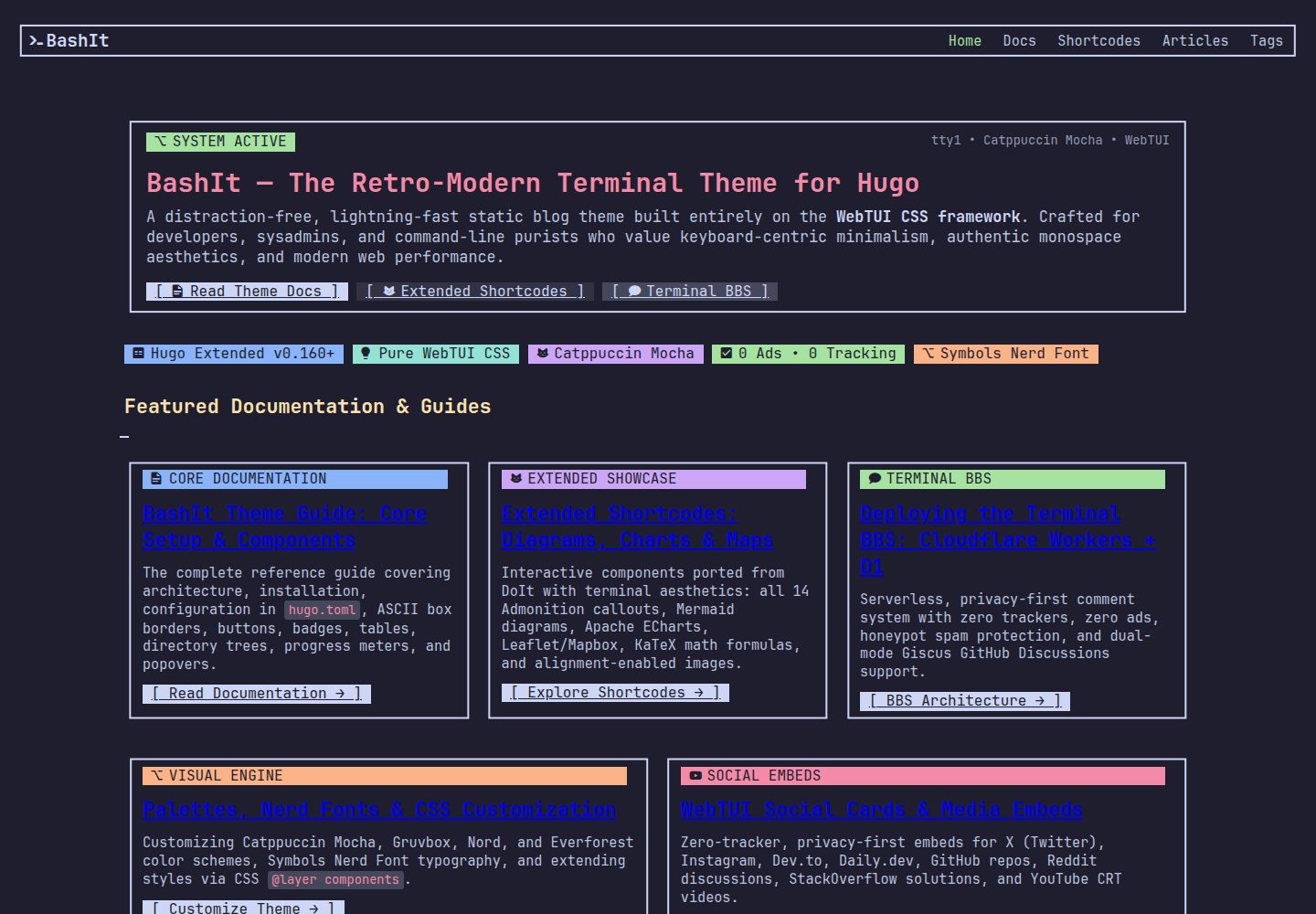
Task: Open the WebTUI Social Cards & Media Embeds article
Action: point(881,810)
